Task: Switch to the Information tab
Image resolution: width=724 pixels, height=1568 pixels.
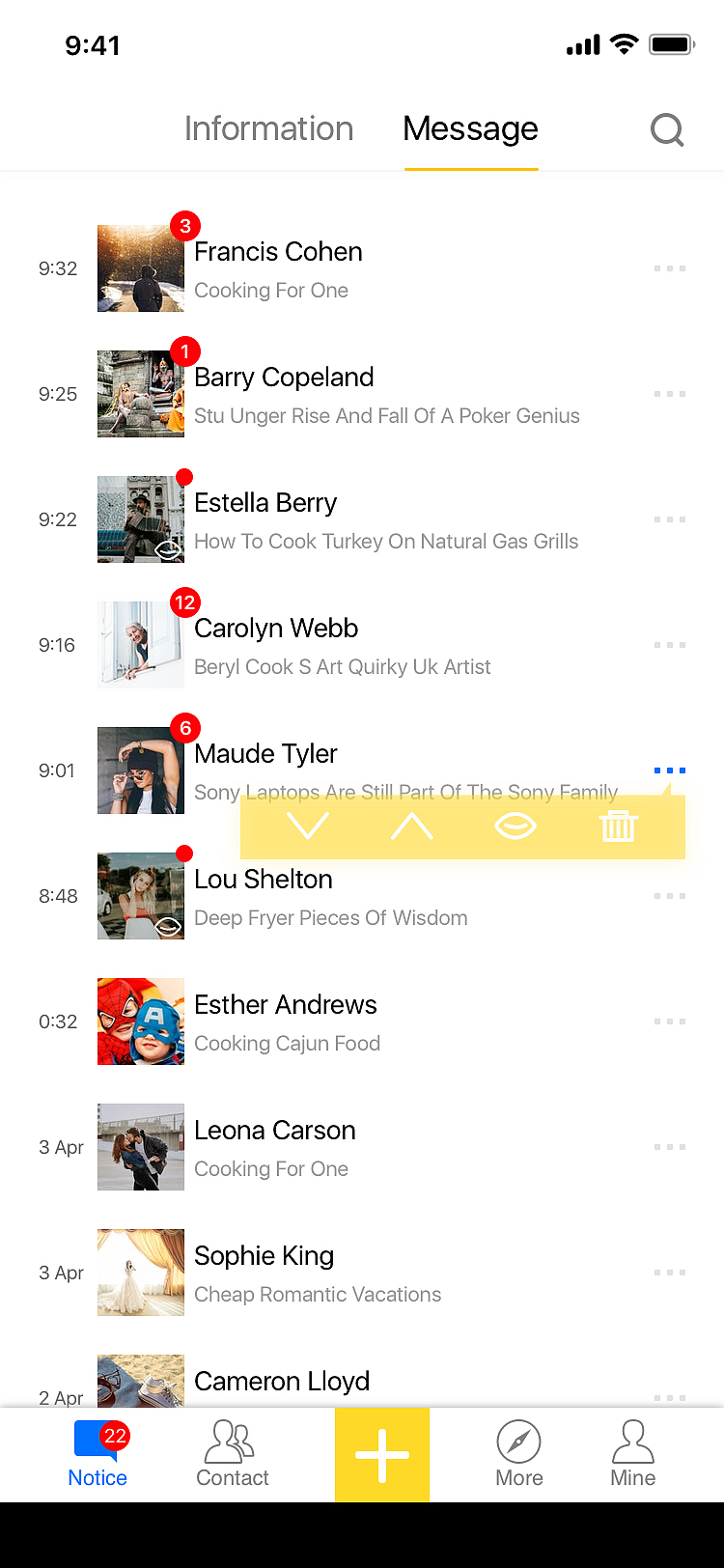Action: [268, 129]
